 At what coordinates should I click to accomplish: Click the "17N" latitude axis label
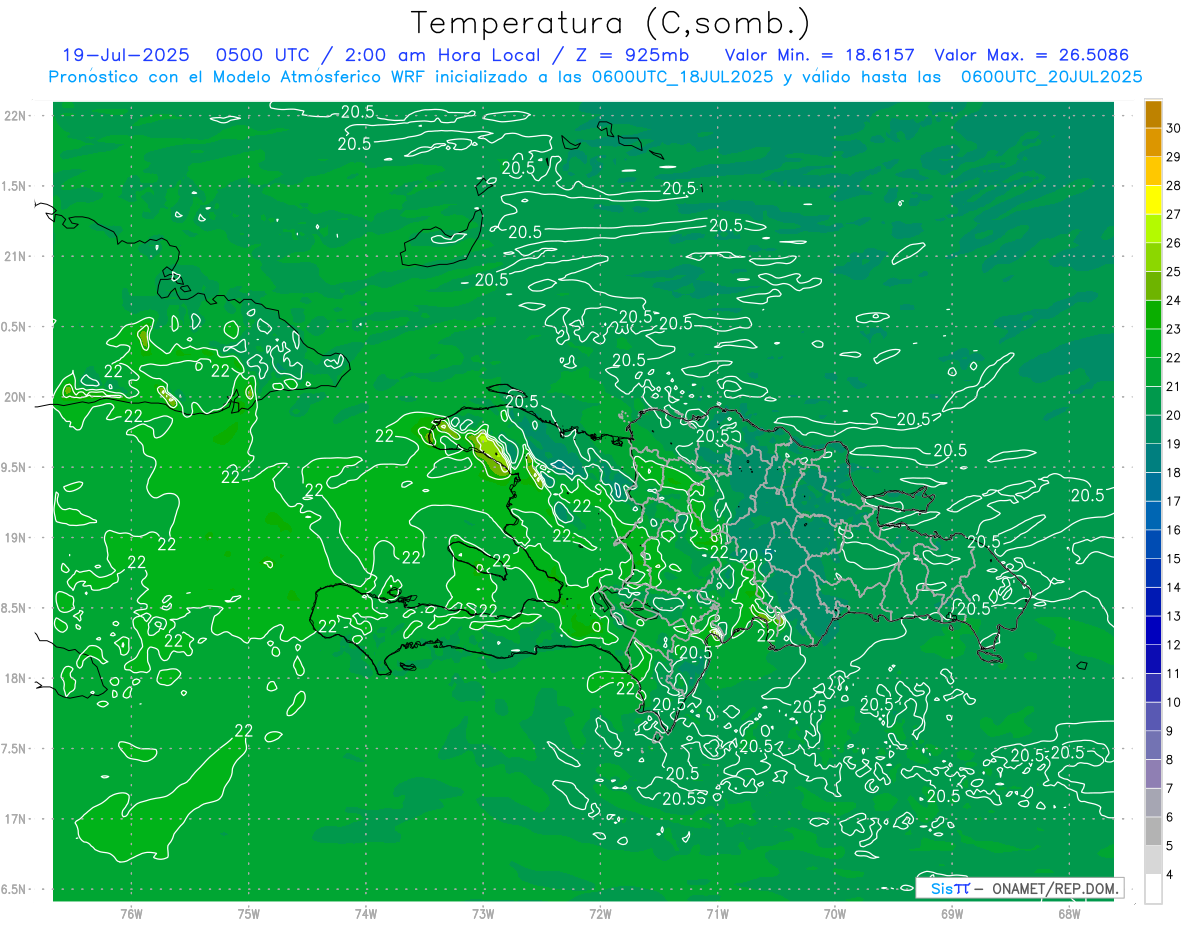16,819
